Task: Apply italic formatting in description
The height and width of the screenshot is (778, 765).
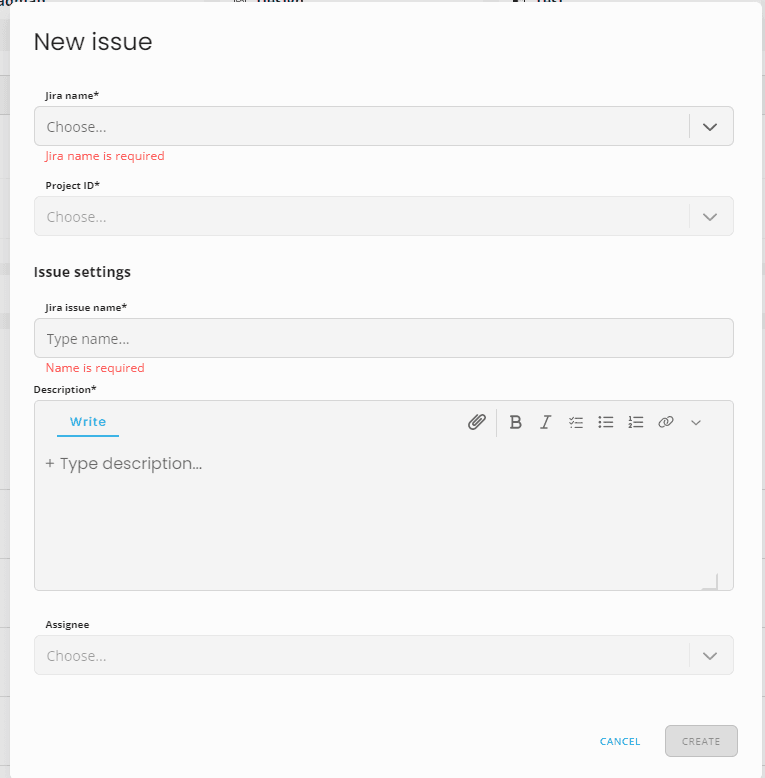Action: click(545, 422)
